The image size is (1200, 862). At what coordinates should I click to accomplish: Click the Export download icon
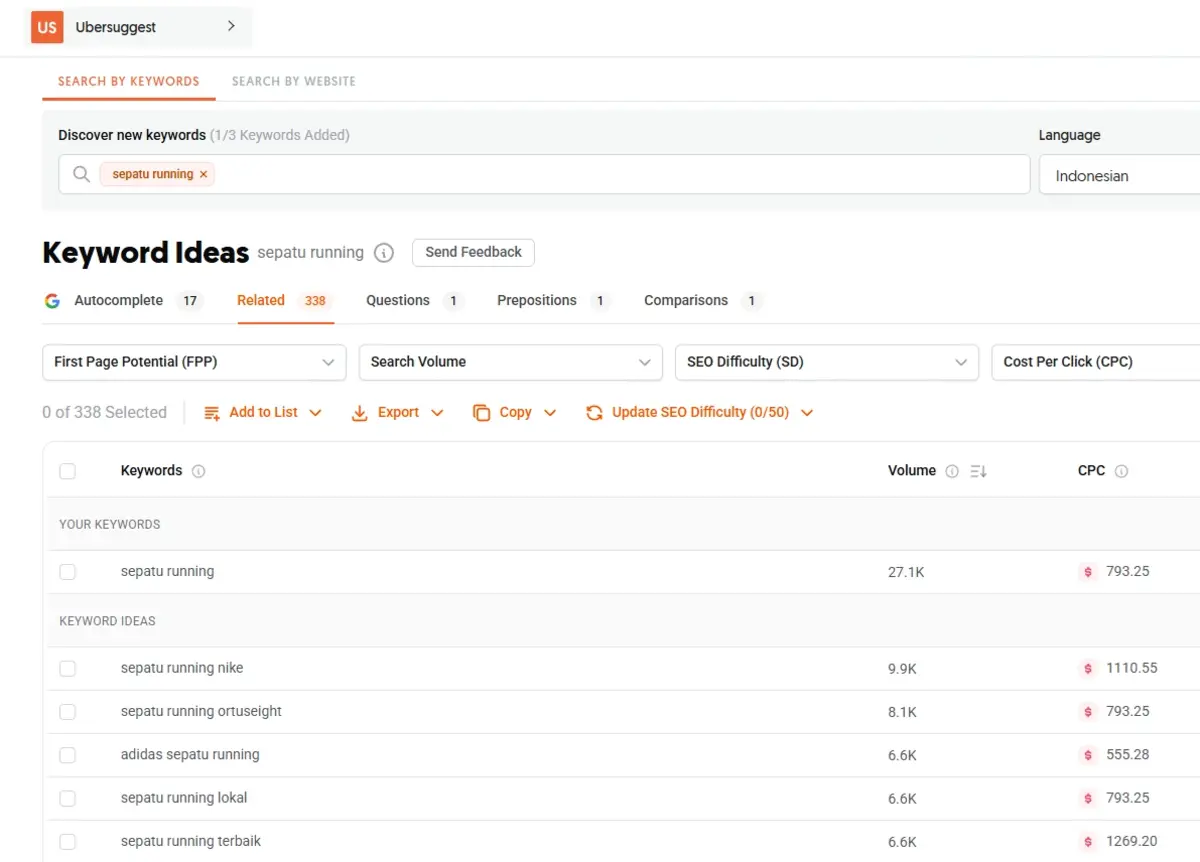pyautogui.click(x=360, y=413)
